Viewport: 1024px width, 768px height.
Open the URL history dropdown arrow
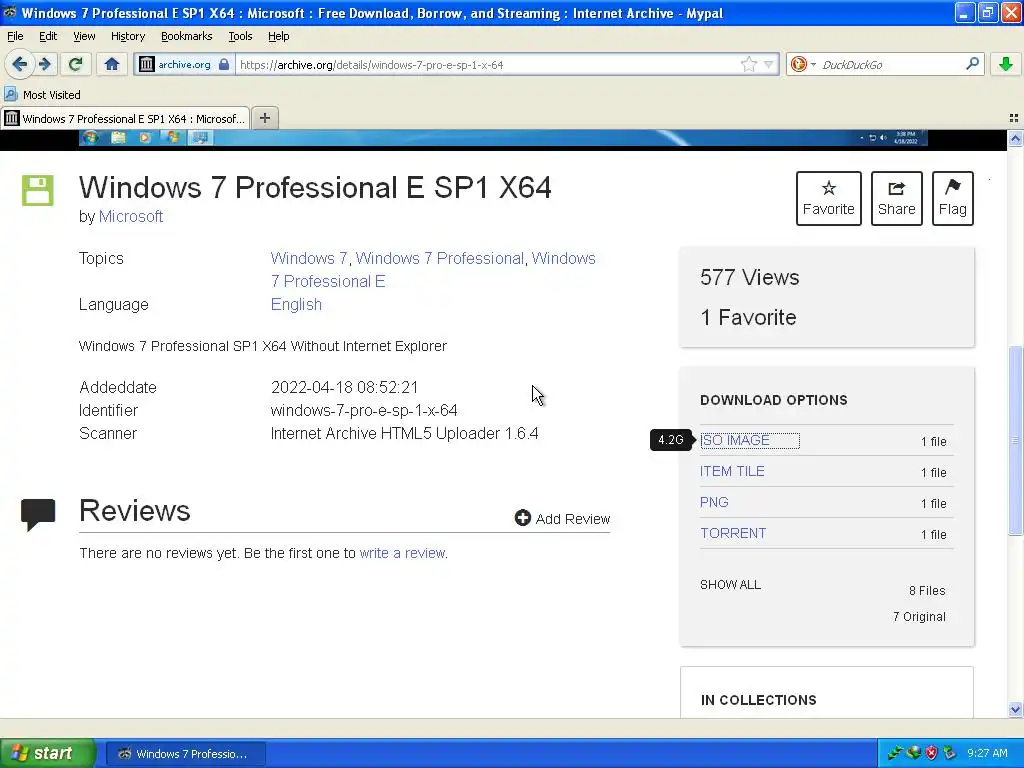click(769, 64)
